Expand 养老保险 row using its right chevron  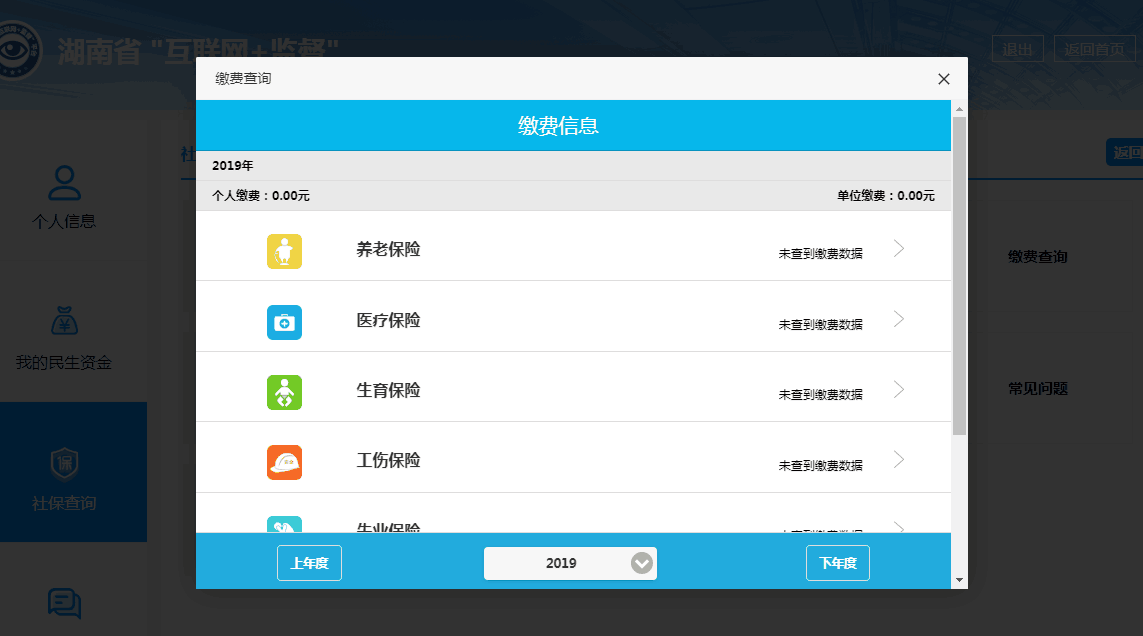(898, 249)
